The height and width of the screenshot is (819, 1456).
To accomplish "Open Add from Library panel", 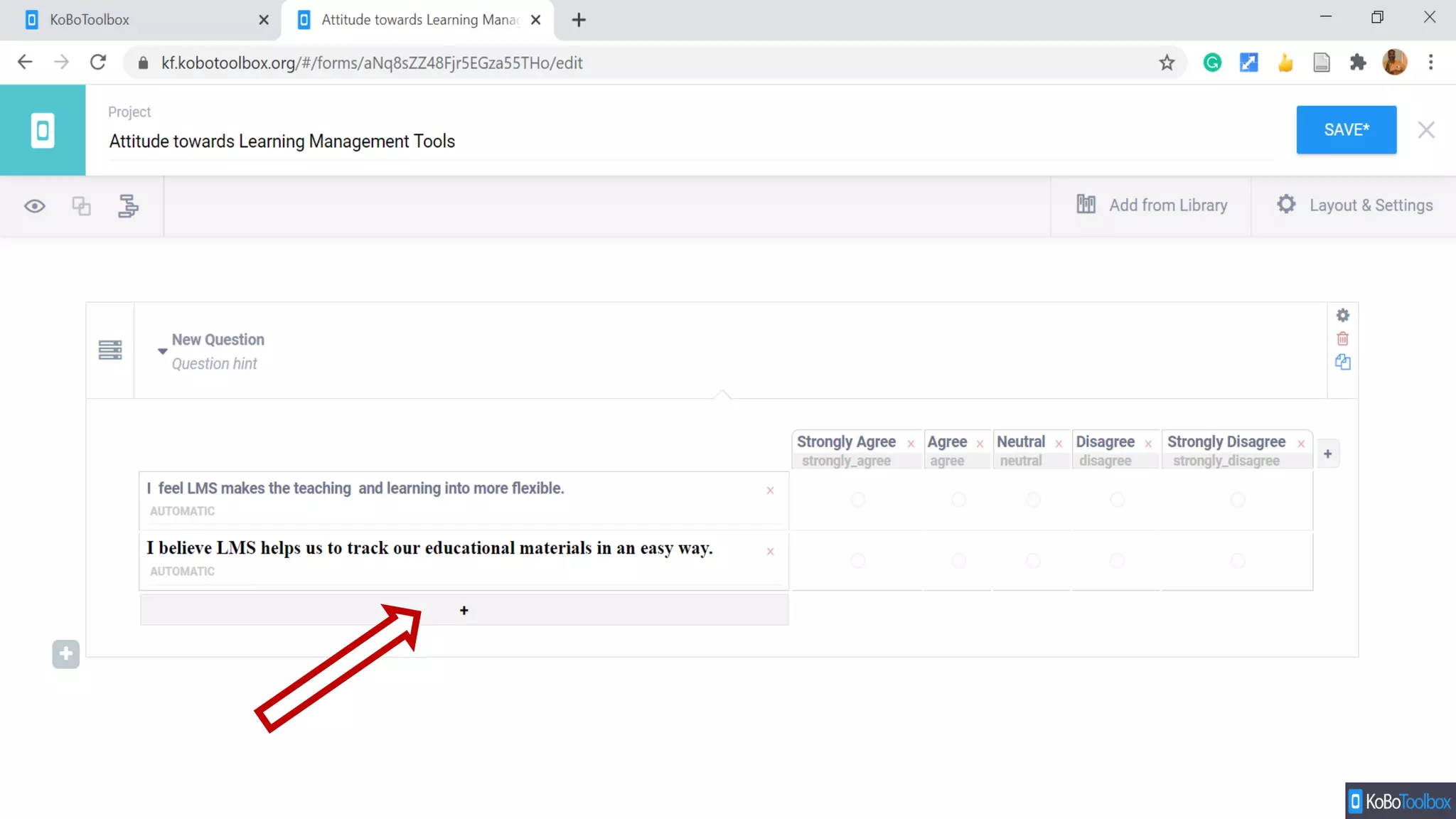I will point(1152,205).
